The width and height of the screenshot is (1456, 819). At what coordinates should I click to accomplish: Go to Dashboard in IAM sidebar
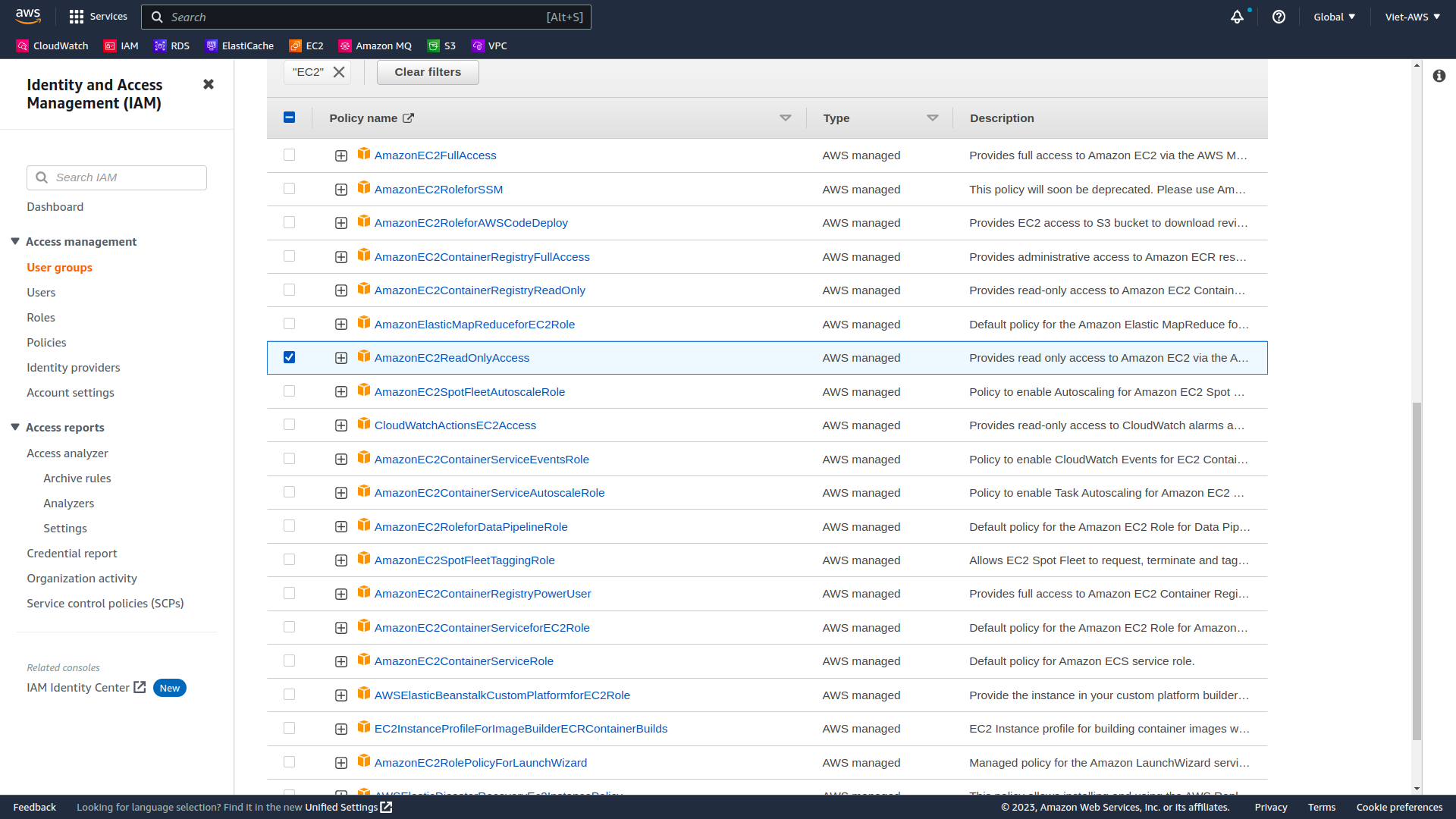click(x=55, y=207)
